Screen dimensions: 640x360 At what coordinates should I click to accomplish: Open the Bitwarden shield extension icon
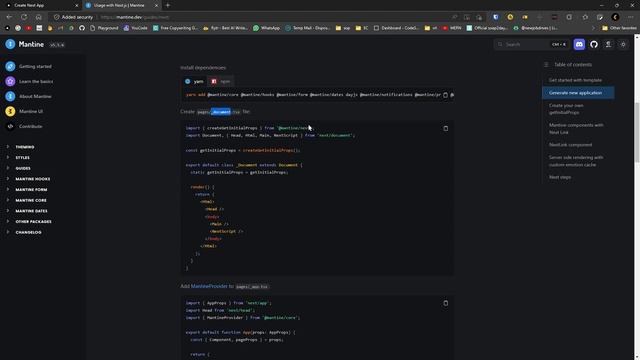496,17
